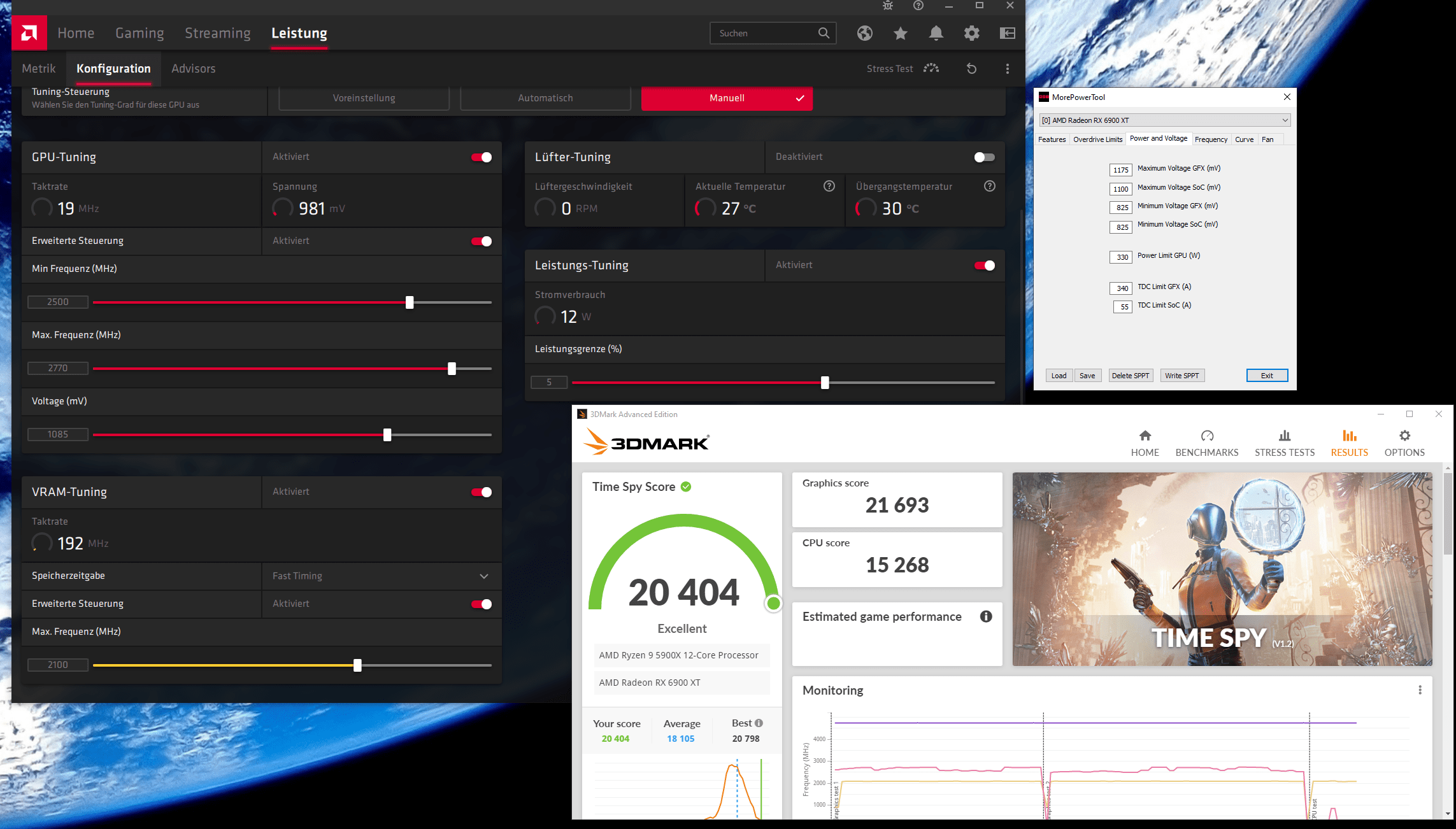Click the Estimated game performance info icon
Viewport: 1456px width, 829px height.
(x=985, y=616)
